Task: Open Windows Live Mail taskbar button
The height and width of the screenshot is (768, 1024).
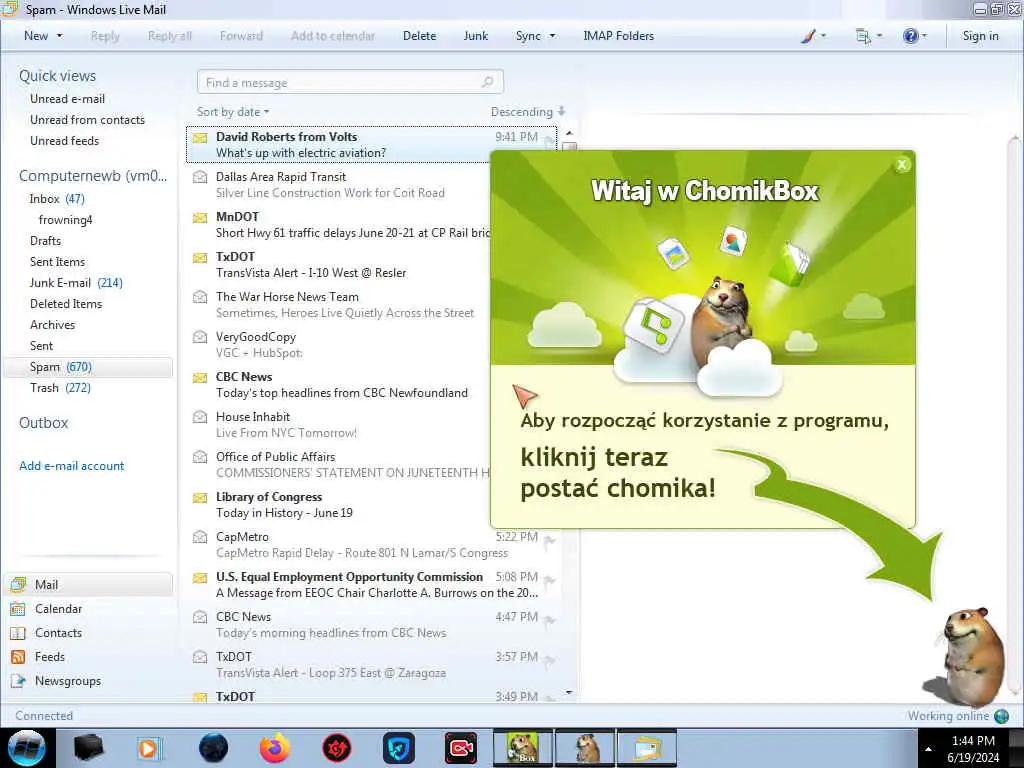Action: coord(646,748)
